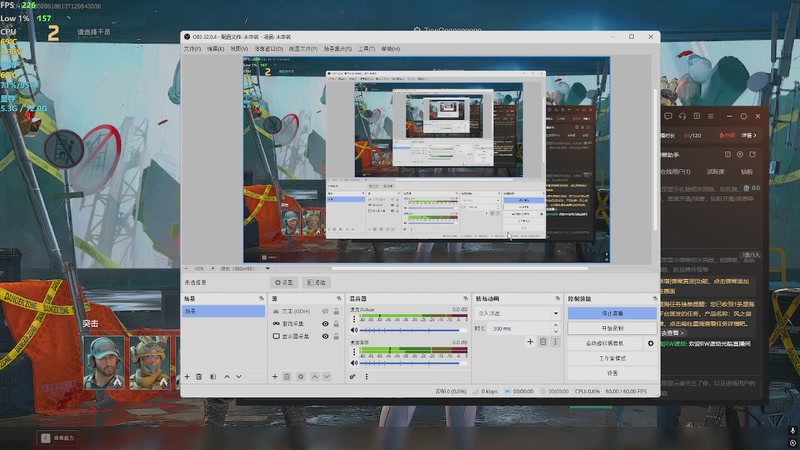Open Help menu in OBS
This screenshot has width=800, height=450.
click(x=390, y=49)
